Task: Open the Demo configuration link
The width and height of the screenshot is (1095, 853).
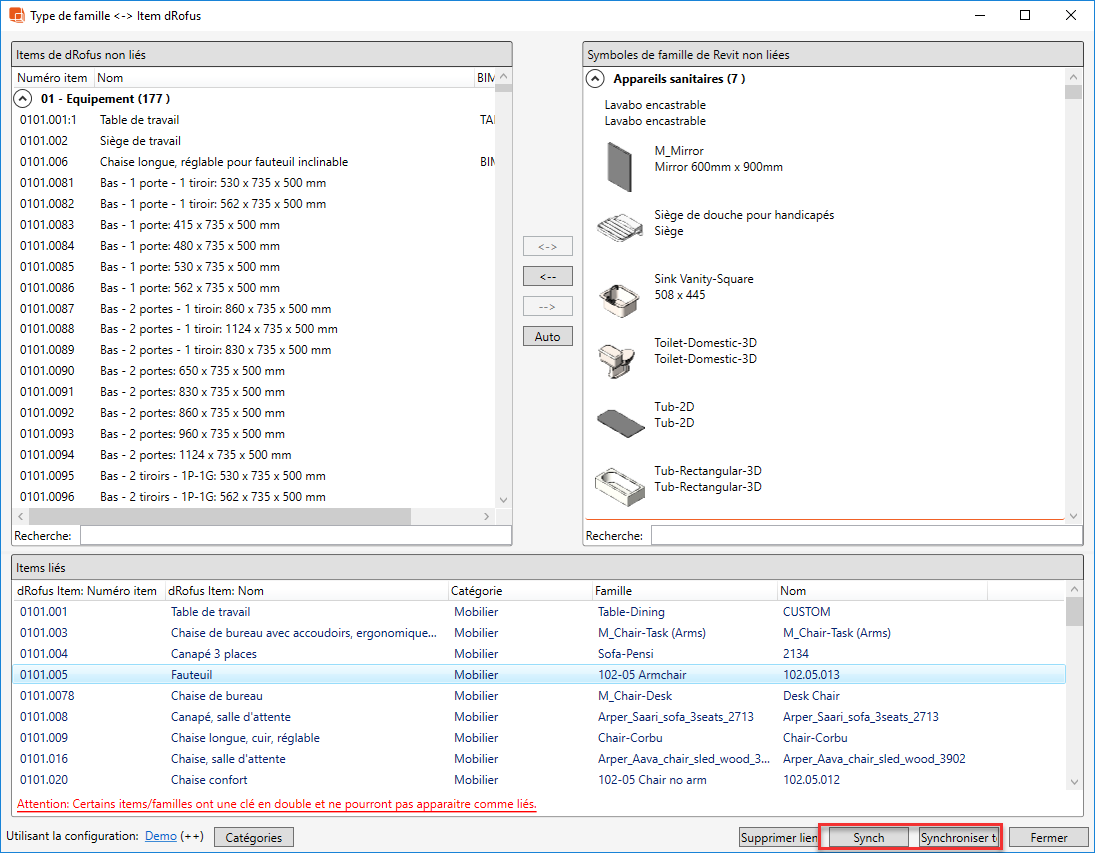Action: (x=160, y=836)
